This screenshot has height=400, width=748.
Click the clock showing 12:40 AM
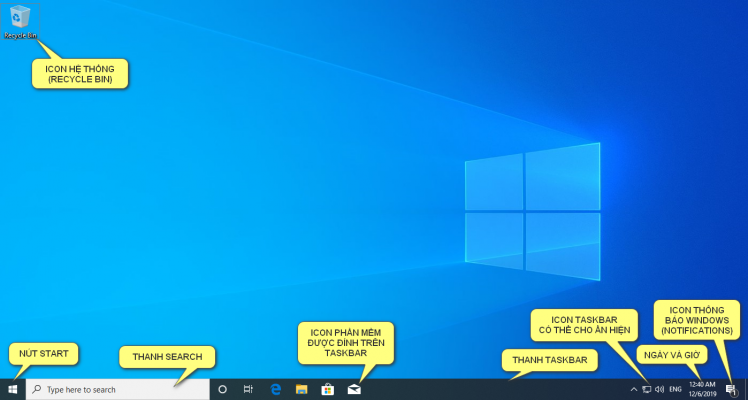702,389
